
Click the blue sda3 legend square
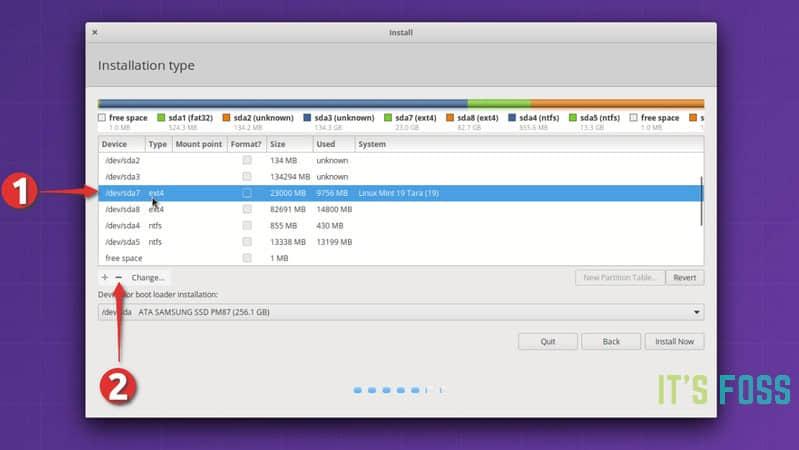click(306, 118)
